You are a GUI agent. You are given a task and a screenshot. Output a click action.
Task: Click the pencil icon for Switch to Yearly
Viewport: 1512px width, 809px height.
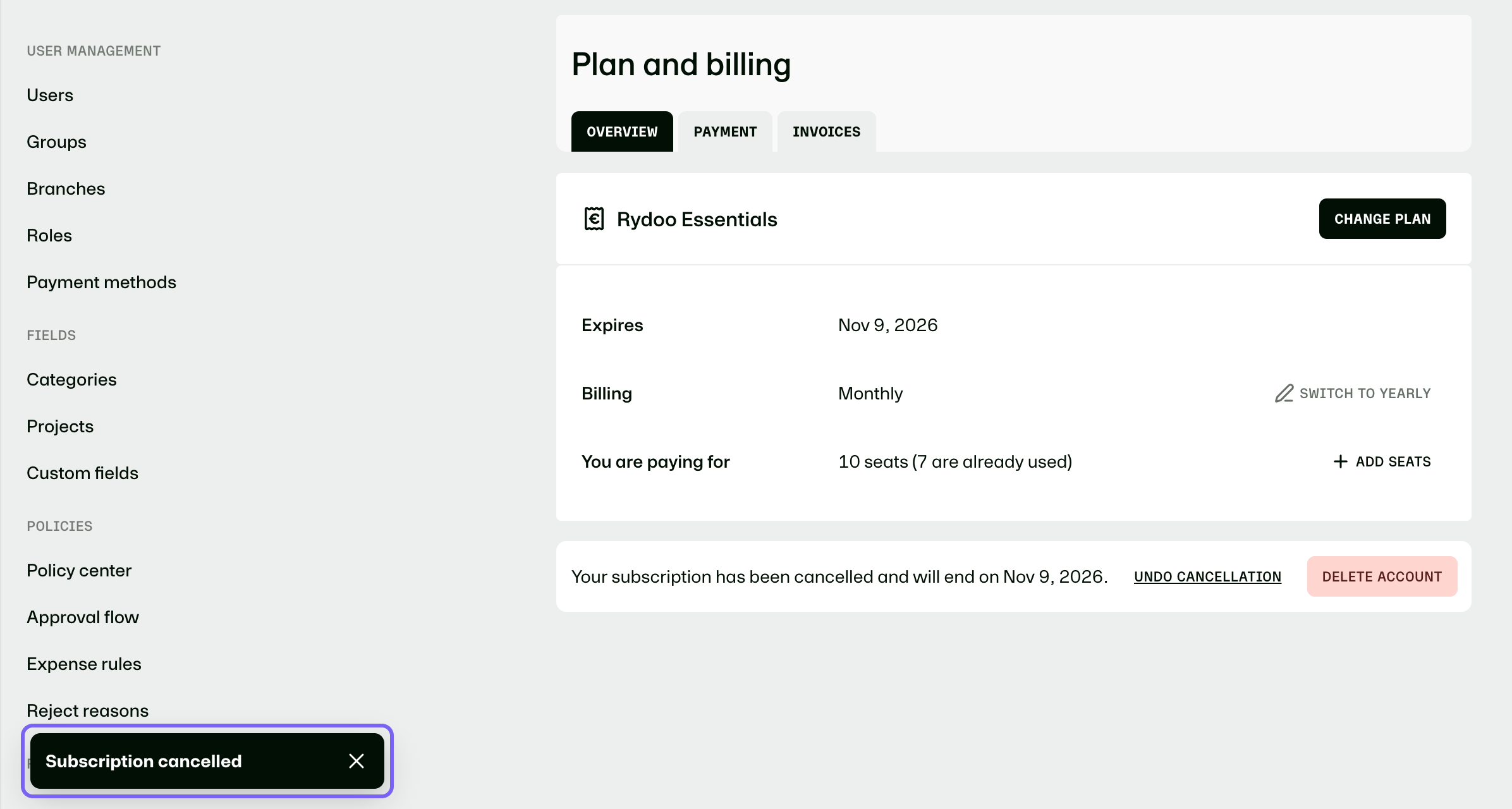point(1284,393)
